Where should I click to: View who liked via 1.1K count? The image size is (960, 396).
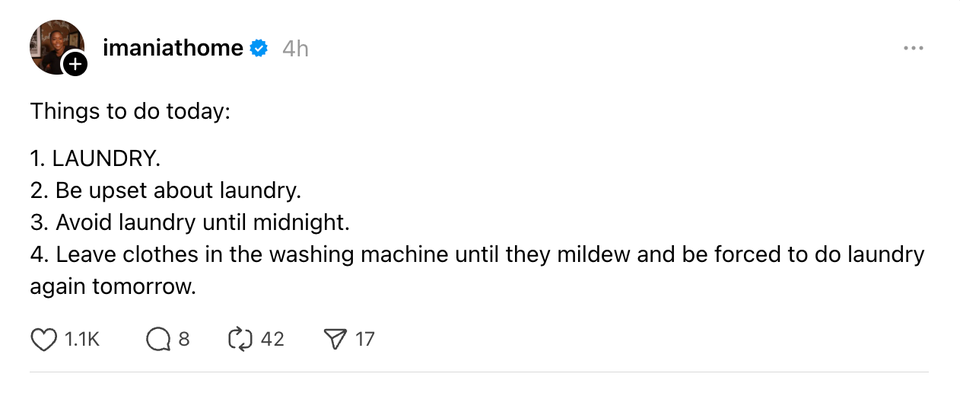(81, 339)
